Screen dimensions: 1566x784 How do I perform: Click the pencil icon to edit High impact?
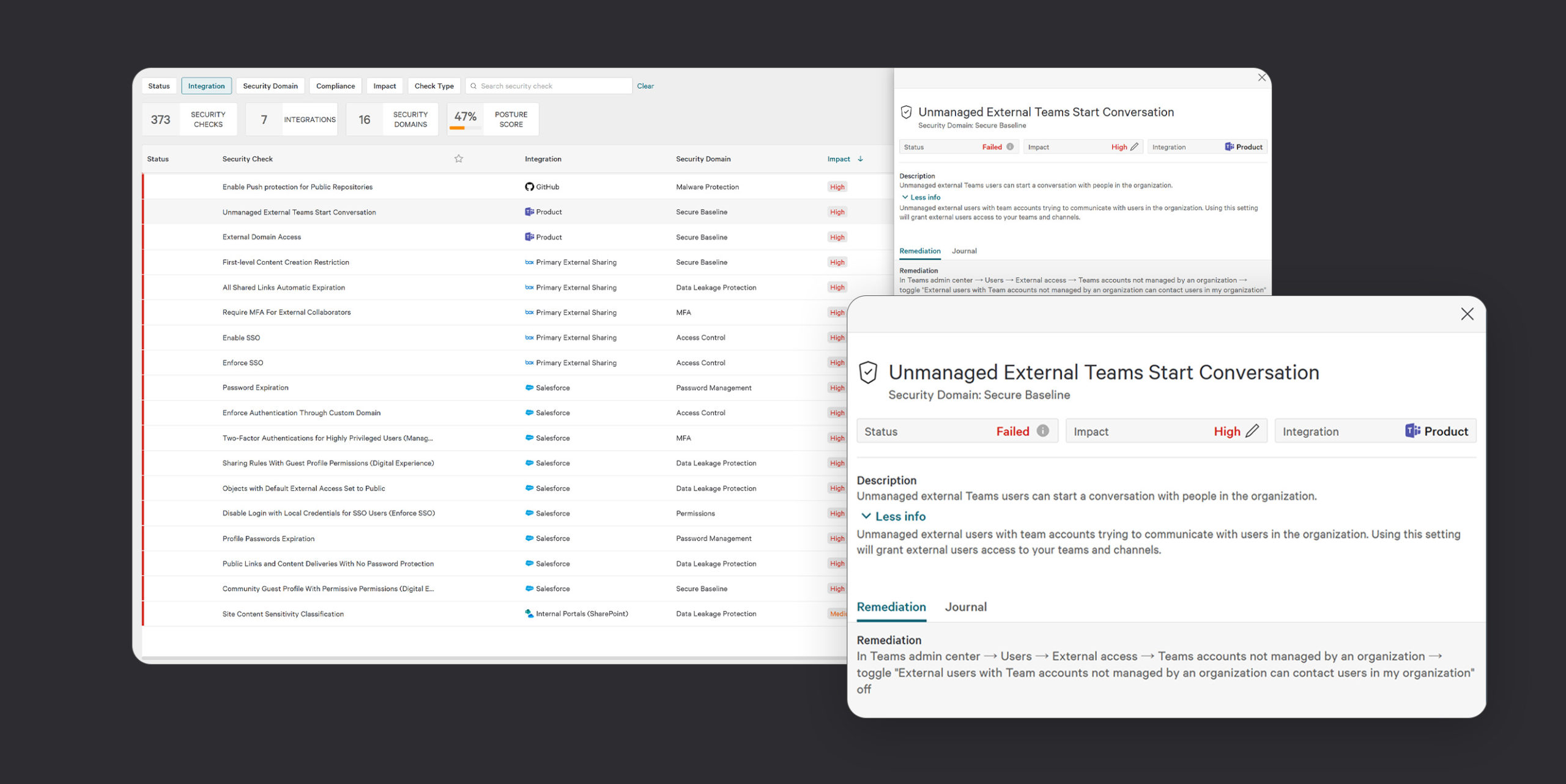pyautogui.click(x=1252, y=431)
